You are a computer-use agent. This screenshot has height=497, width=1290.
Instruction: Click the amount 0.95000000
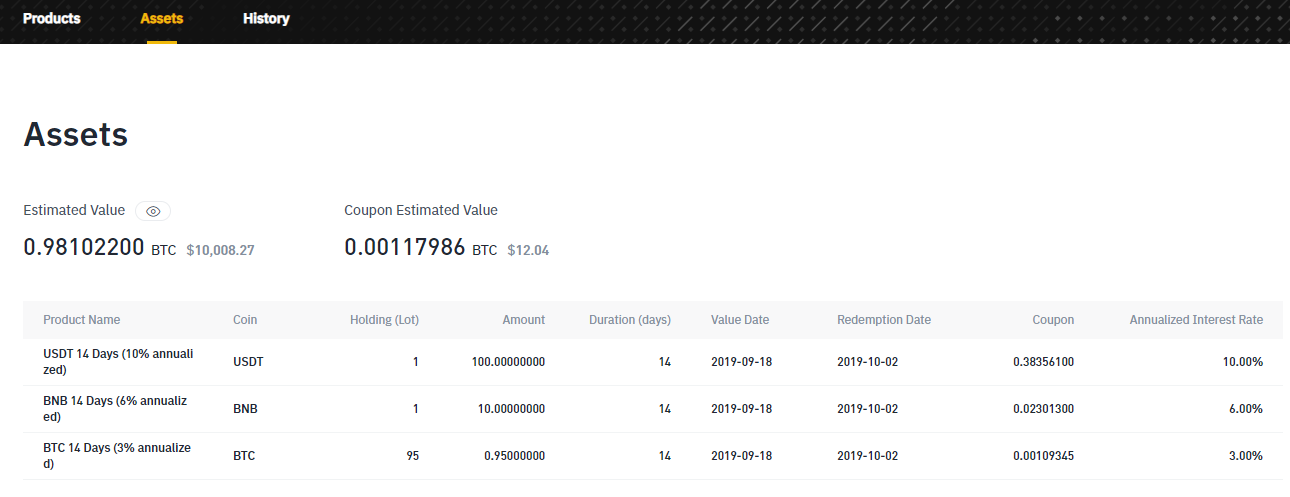tap(514, 456)
